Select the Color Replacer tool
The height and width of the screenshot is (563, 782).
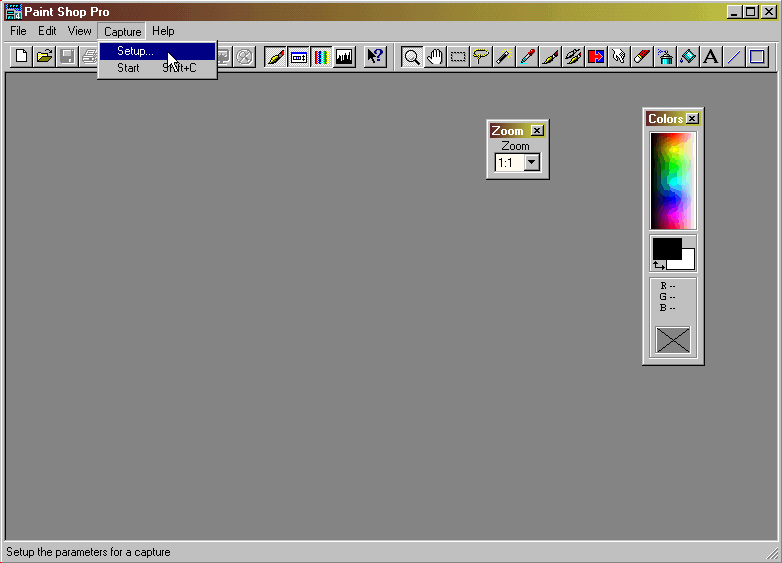pos(595,57)
